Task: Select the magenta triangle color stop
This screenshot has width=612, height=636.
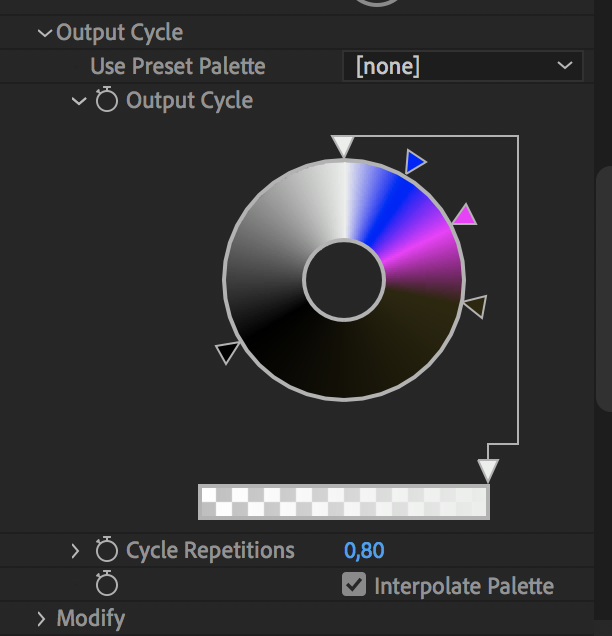Action: click(x=465, y=215)
